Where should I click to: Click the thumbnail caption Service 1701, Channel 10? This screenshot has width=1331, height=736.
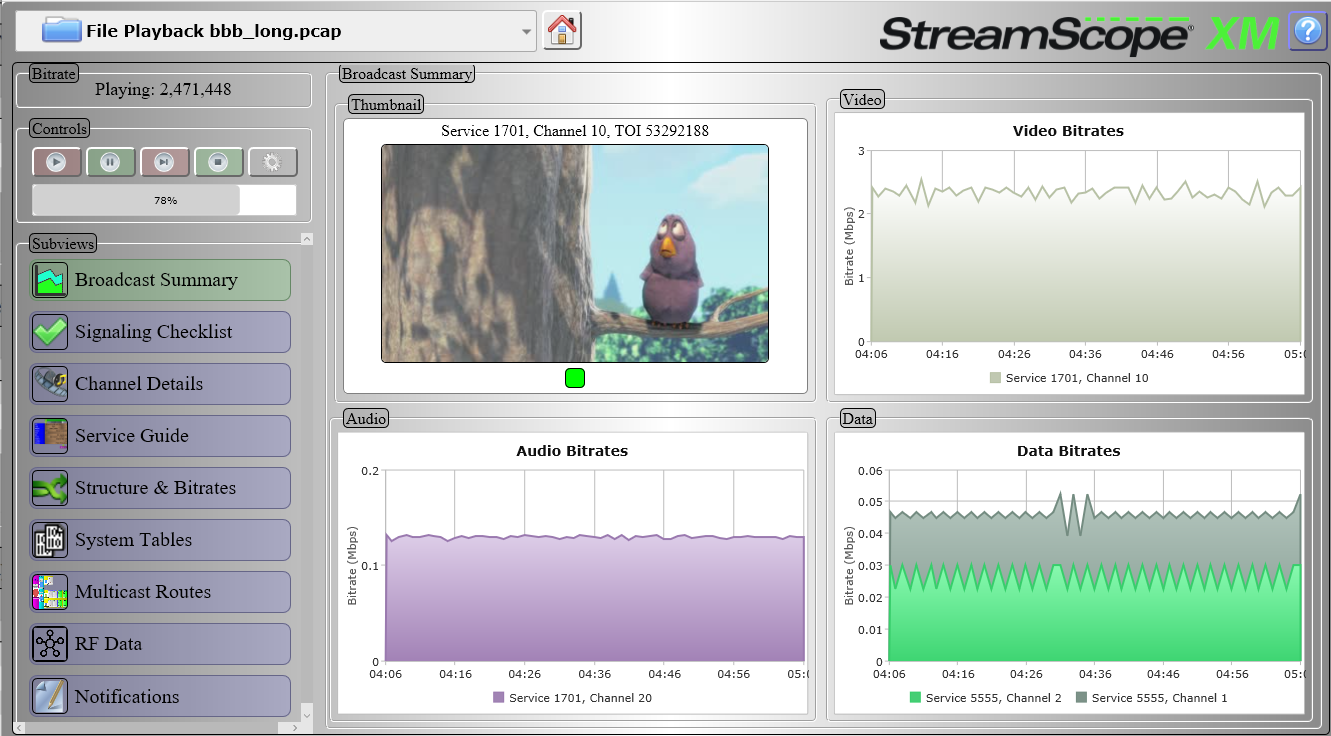[575, 131]
